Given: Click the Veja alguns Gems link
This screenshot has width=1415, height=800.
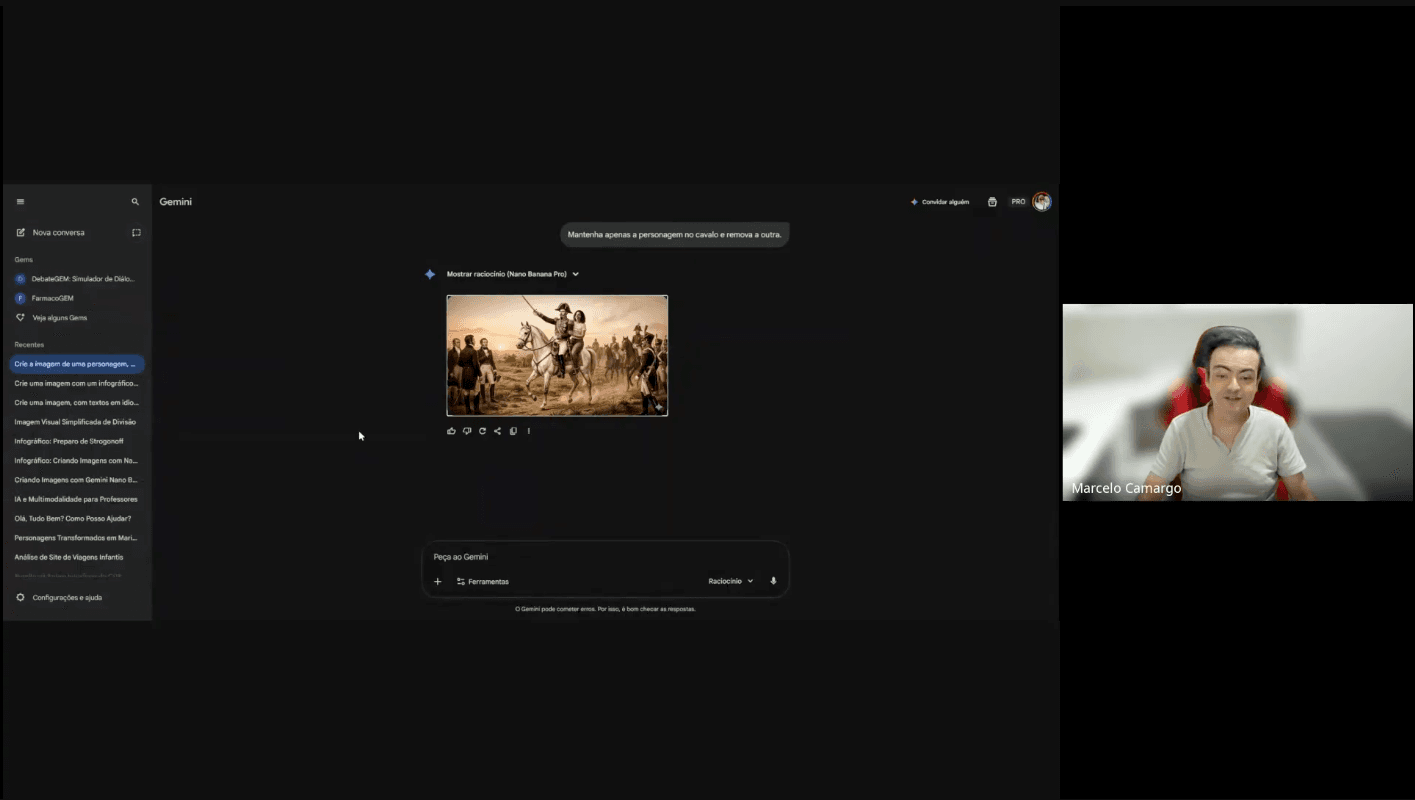Looking at the screenshot, I should (59, 318).
